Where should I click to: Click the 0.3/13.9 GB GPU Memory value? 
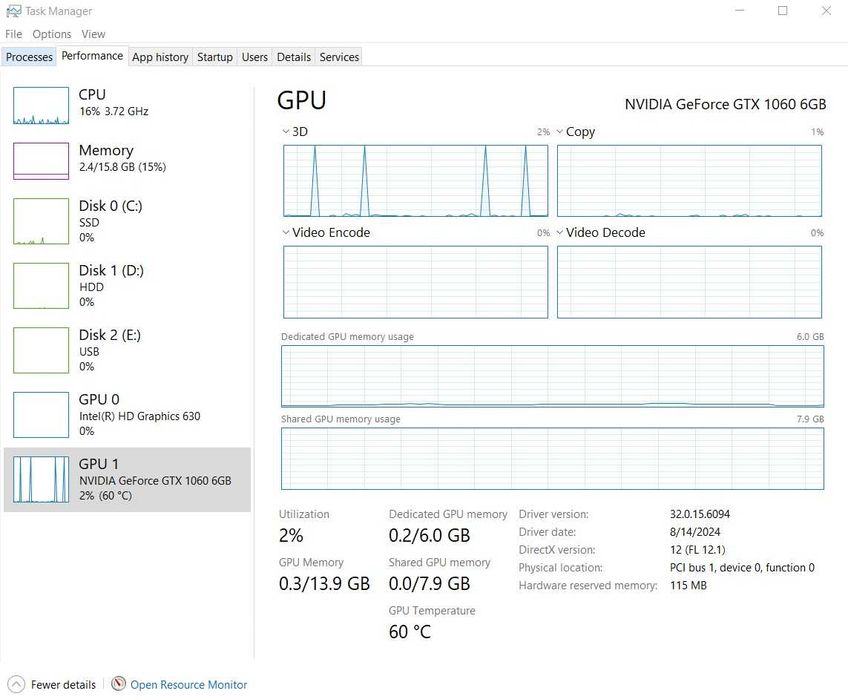tap(324, 583)
